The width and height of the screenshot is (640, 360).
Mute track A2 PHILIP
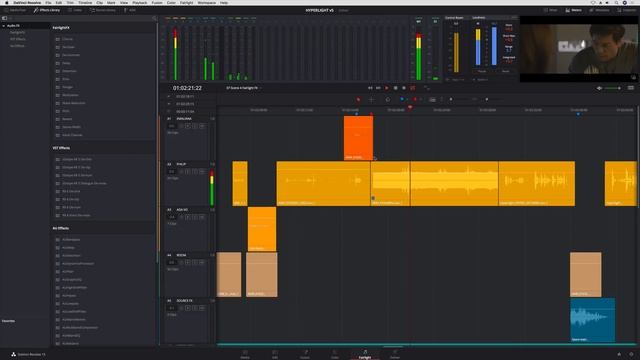(x=202, y=171)
